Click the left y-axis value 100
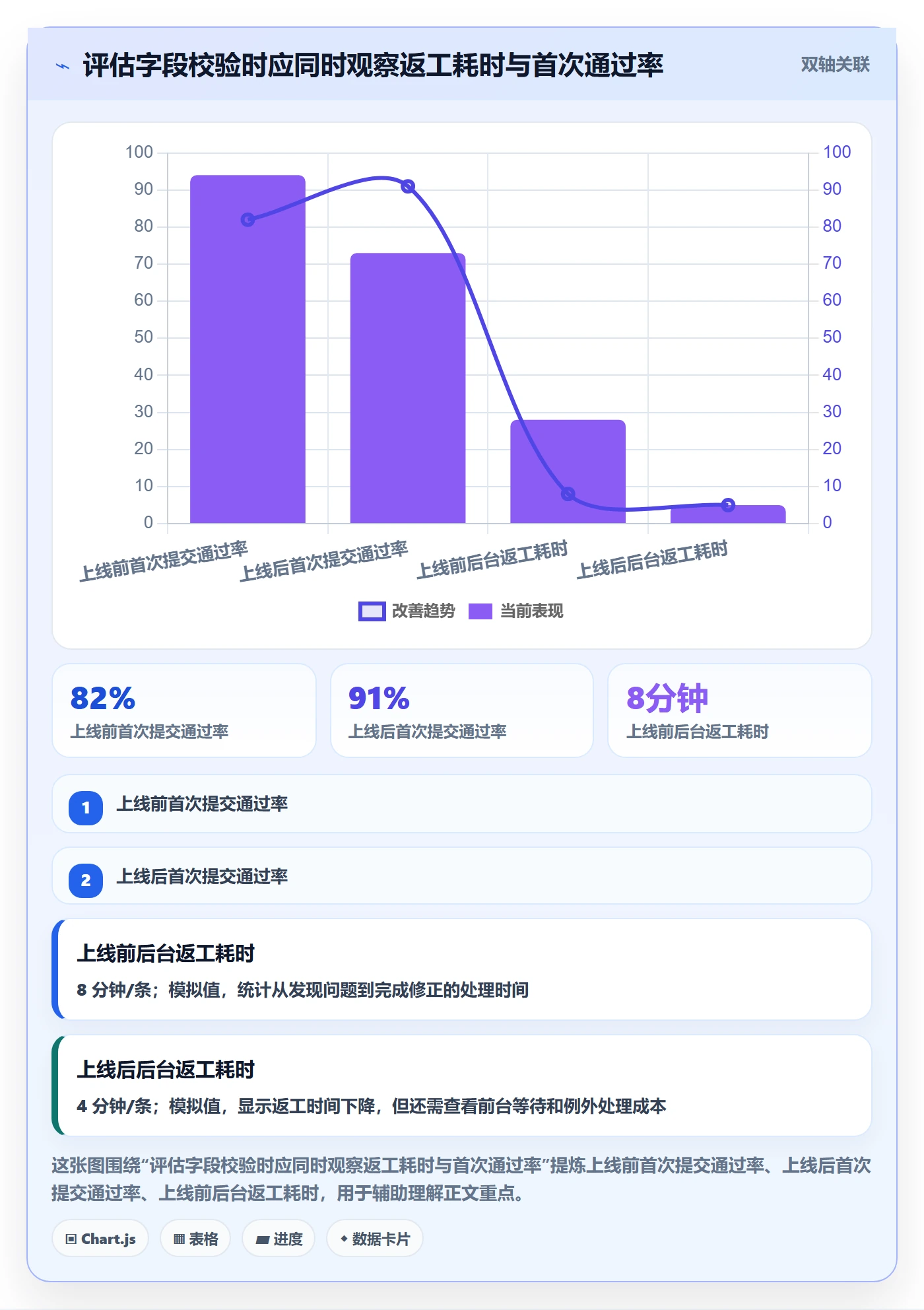Viewport: 924px width, 1310px height. tap(139, 153)
